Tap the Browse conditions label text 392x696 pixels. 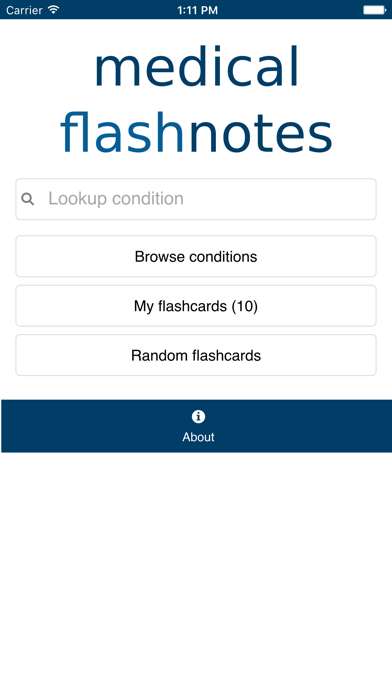(x=196, y=257)
